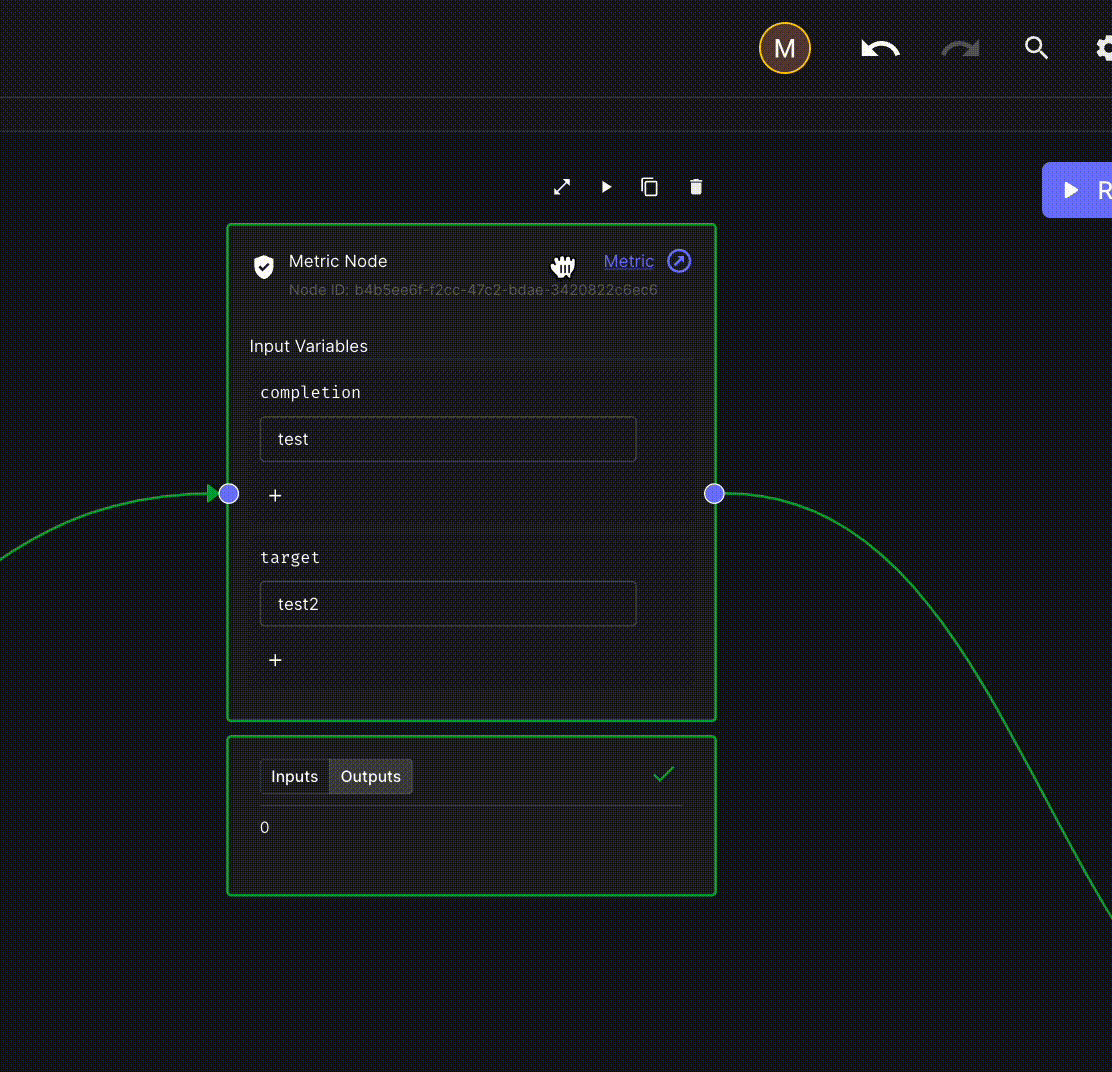Click the target input field
This screenshot has width=1112, height=1072.
click(x=448, y=603)
